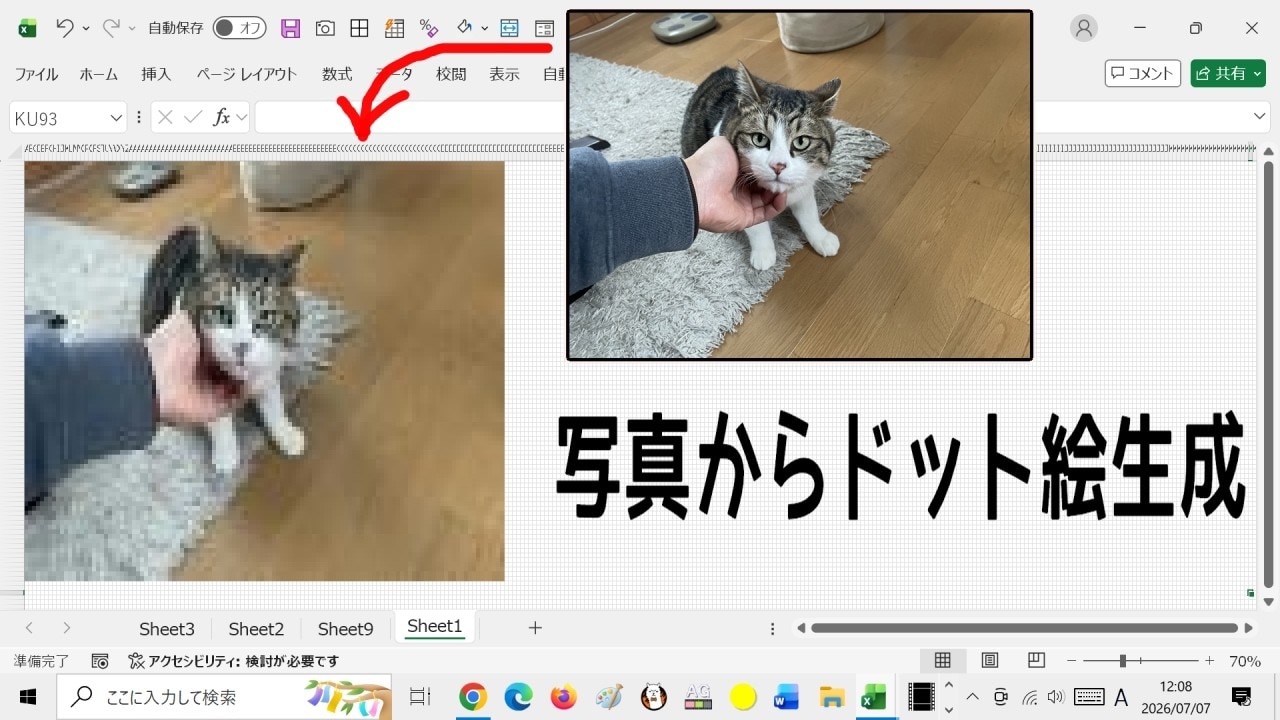The height and width of the screenshot is (720, 1280).
Task: Click the formula bar confirm checkmark icon
Action: (193, 117)
